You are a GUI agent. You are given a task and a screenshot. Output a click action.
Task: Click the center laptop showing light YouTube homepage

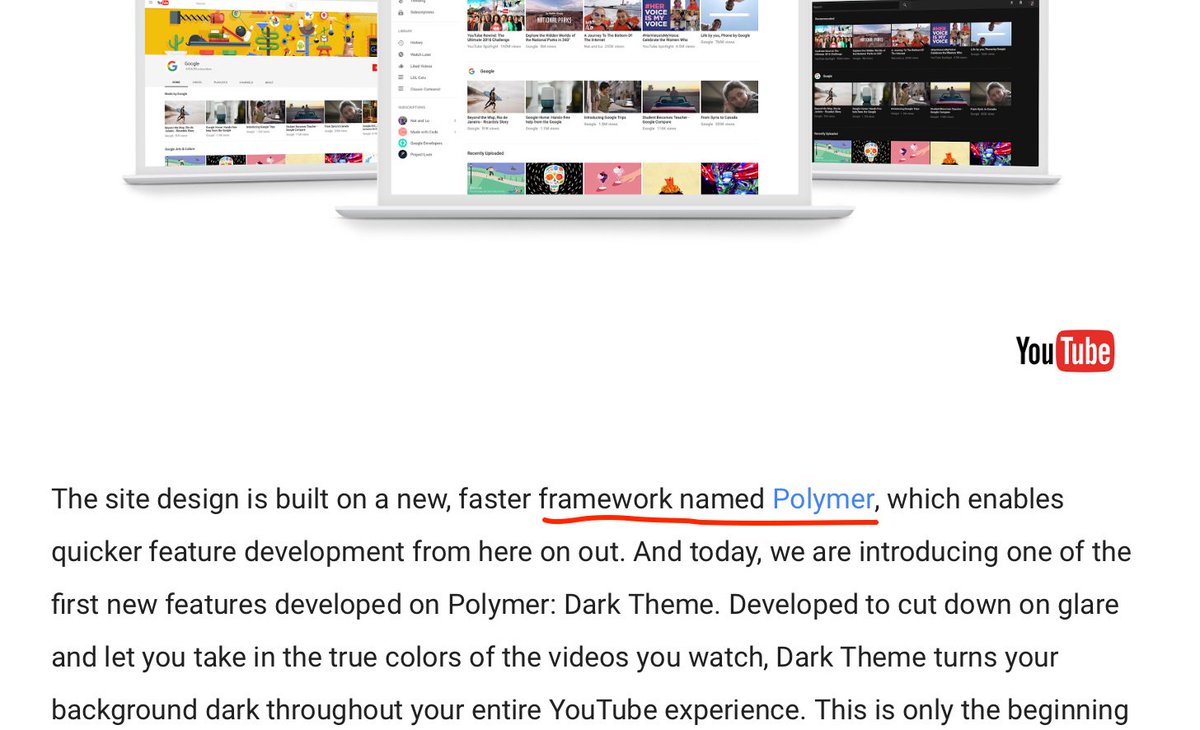[x=595, y=110]
